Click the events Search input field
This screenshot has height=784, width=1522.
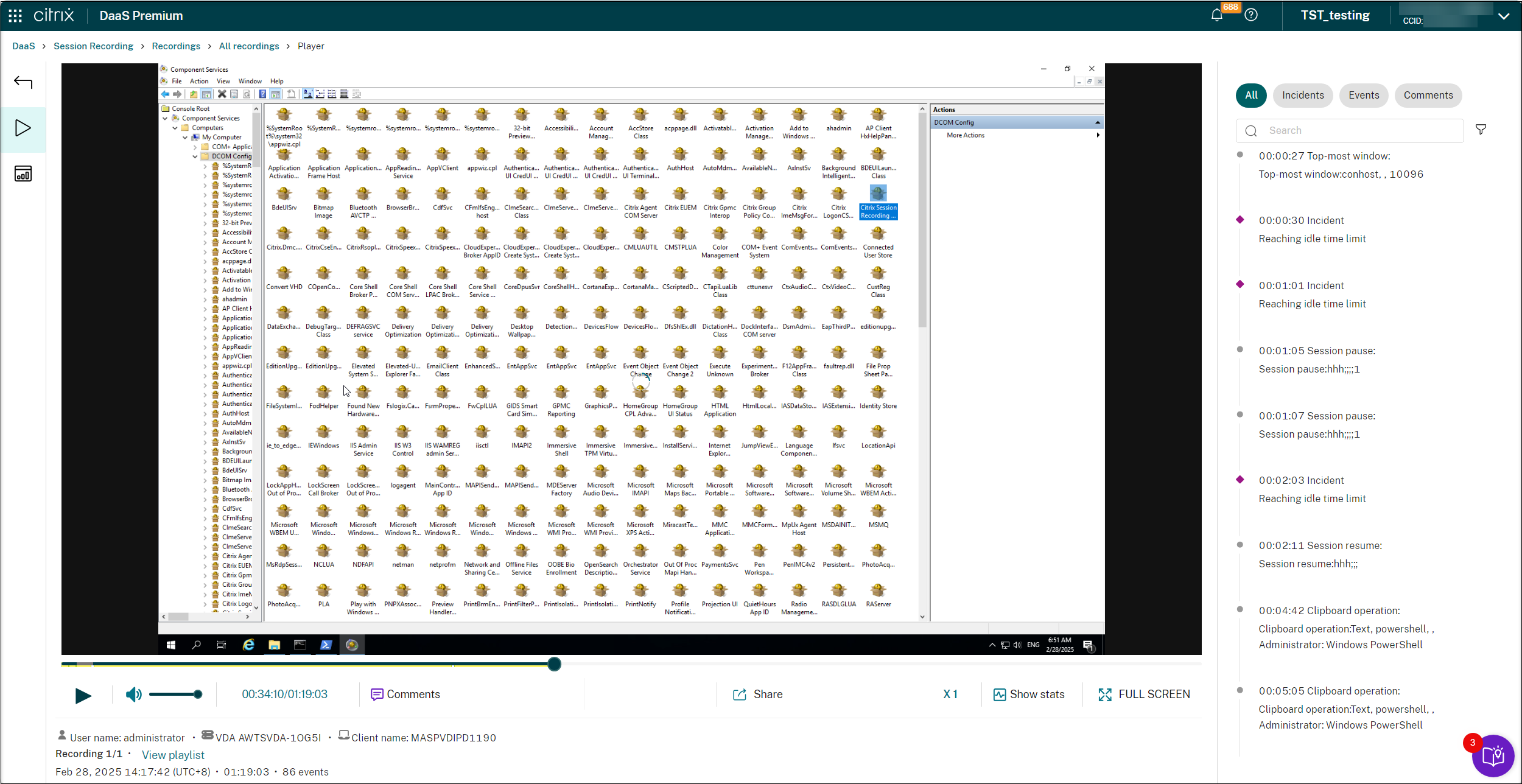click(1358, 130)
